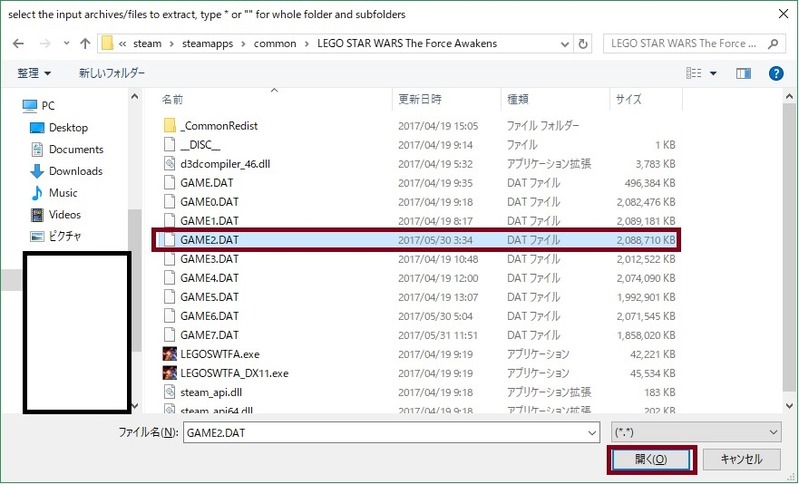Select GAME0.DAT file
Screen dimensions: 799x484
point(209,202)
